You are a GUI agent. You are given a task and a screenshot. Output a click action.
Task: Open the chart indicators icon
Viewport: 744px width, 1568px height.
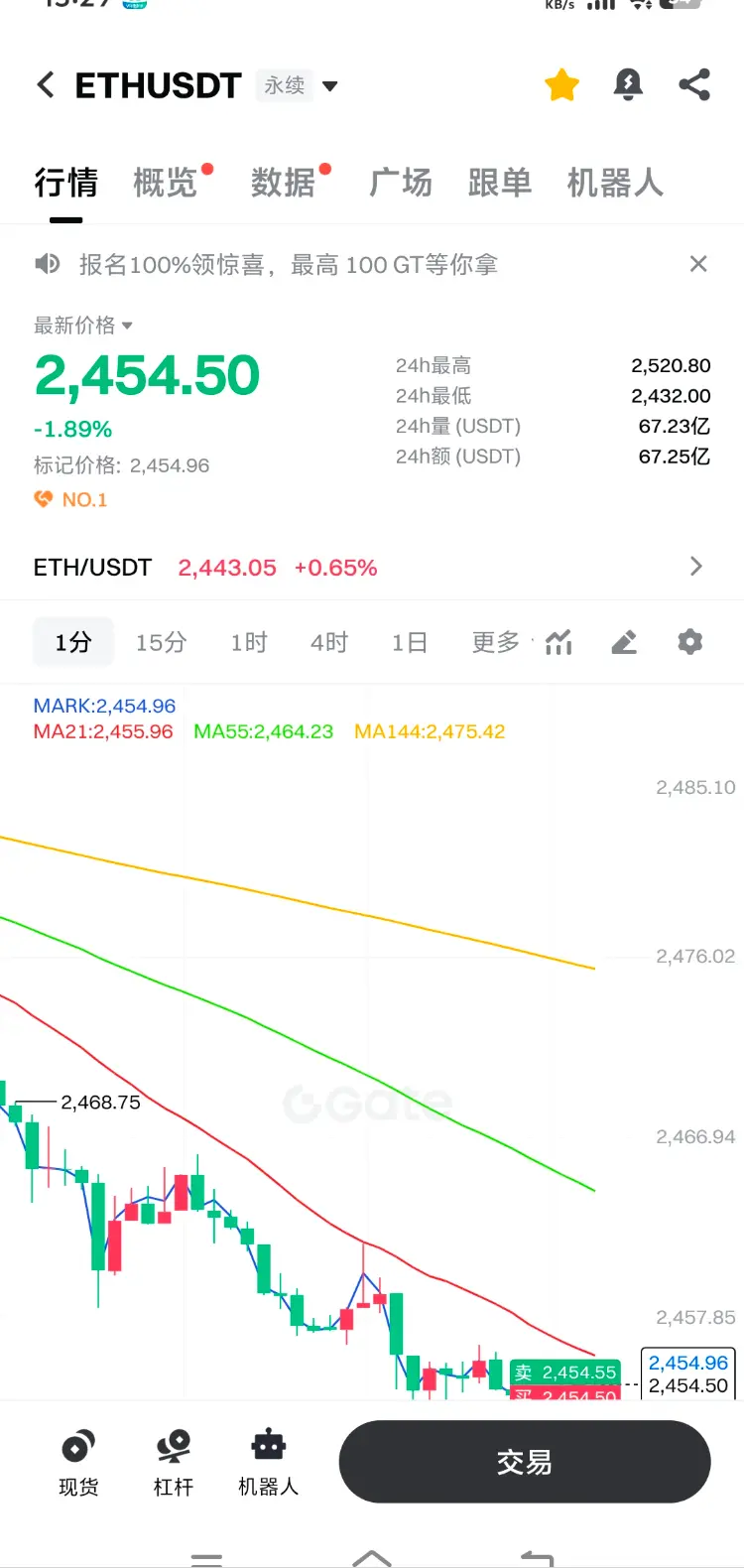click(x=558, y=642)
